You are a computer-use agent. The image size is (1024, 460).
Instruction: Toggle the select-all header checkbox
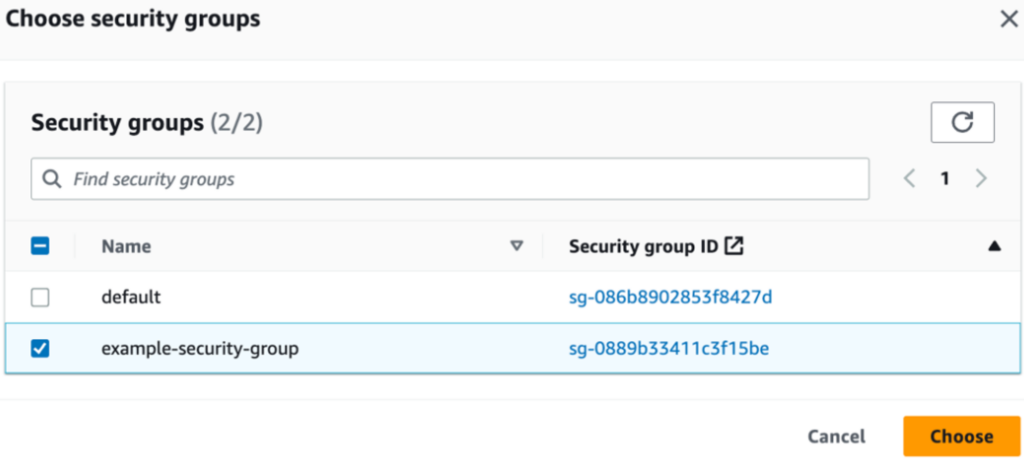tap(40, 246)
